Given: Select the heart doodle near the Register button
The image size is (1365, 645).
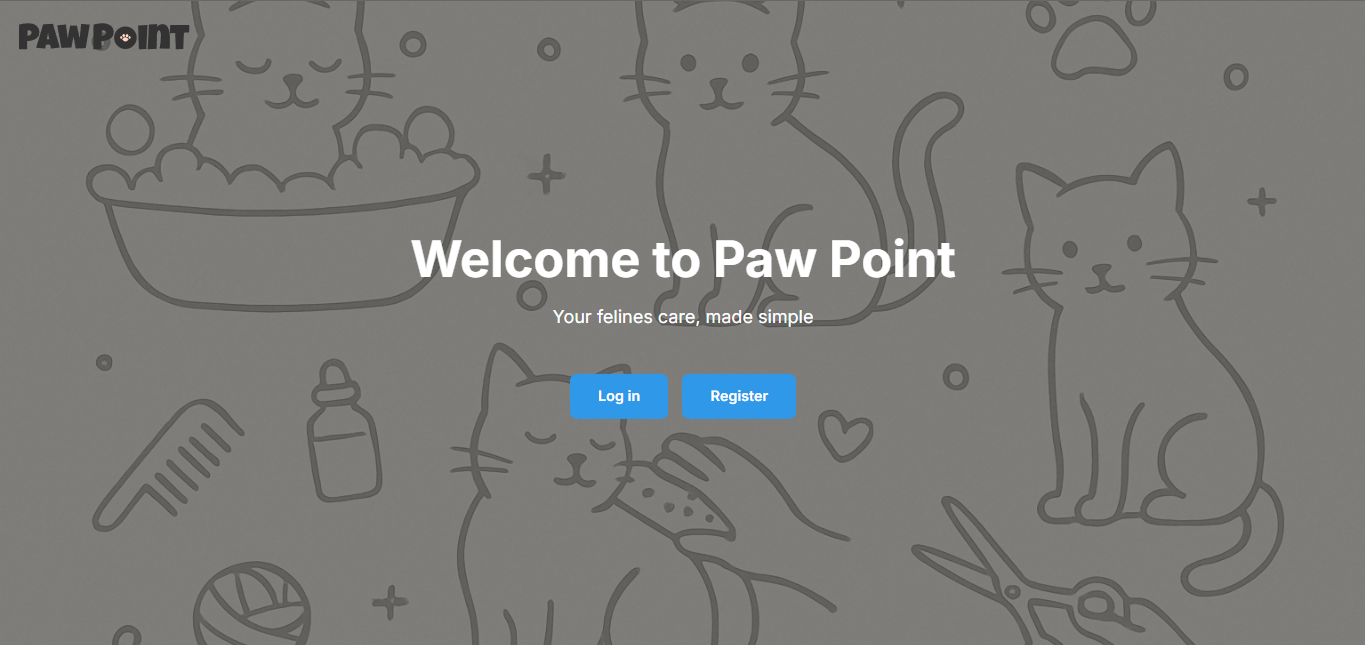Looking at the screenshot, I should 845,436.
